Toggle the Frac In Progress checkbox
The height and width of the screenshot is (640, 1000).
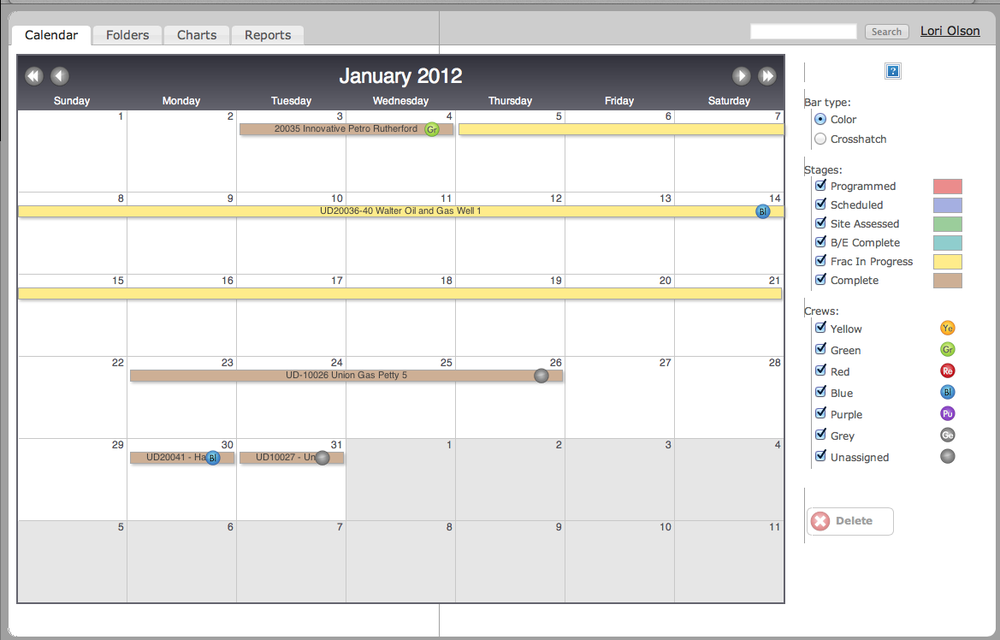click(821, 261)
